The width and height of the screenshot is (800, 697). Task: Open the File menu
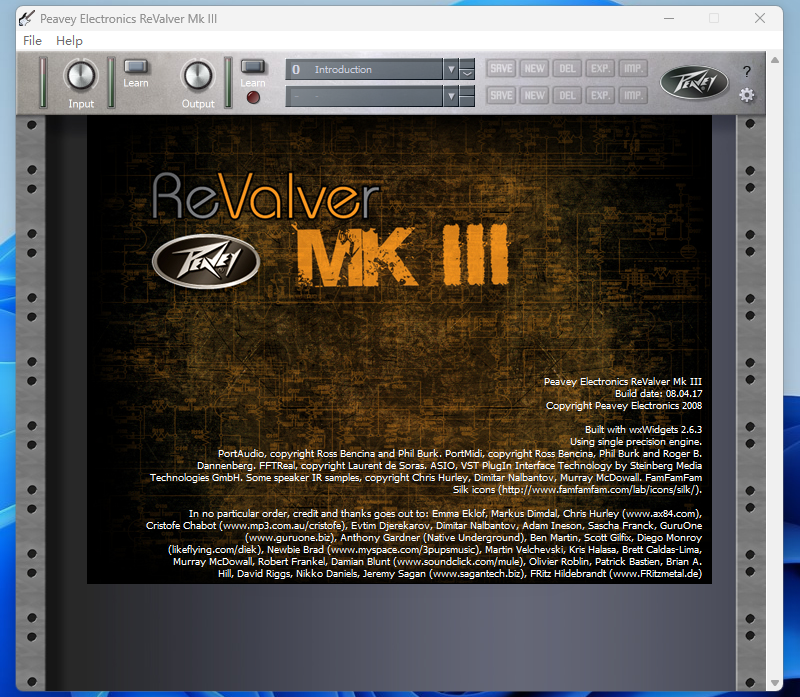32,41
